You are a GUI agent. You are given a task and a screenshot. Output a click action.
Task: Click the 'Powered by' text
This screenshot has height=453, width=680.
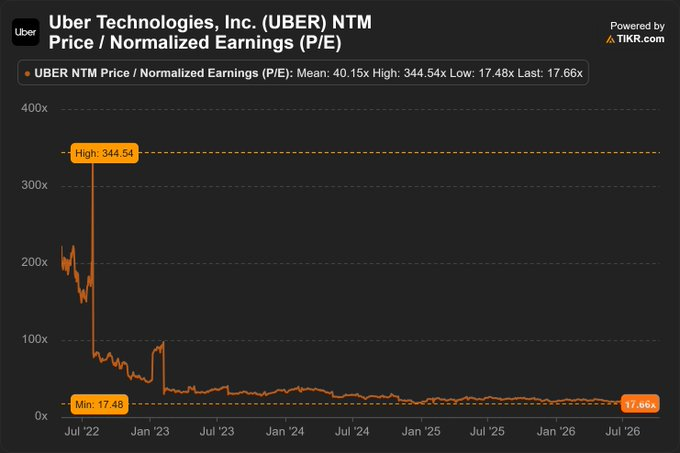637,26
